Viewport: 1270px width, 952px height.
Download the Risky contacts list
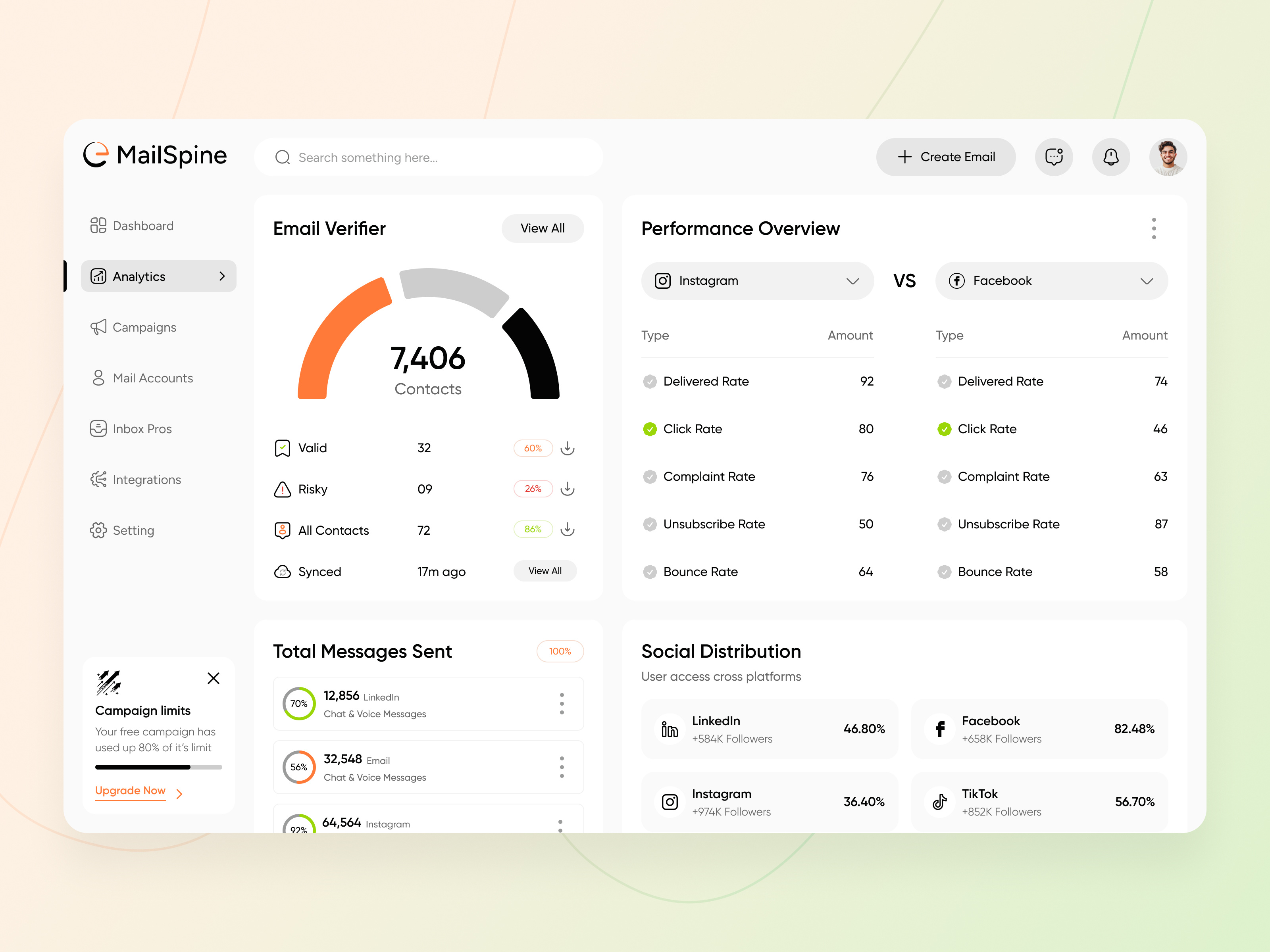[568, 489]
